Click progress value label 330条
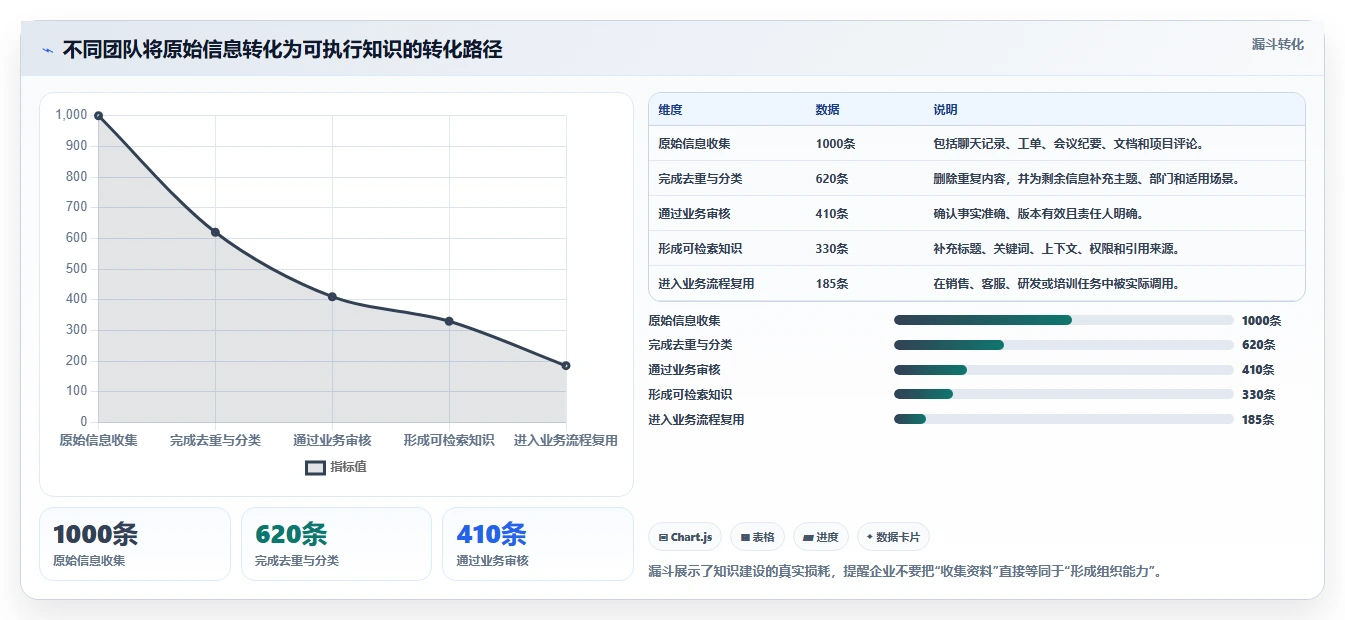The width and height of the screenshot is (1345, 620). (x=1258, y=395)
